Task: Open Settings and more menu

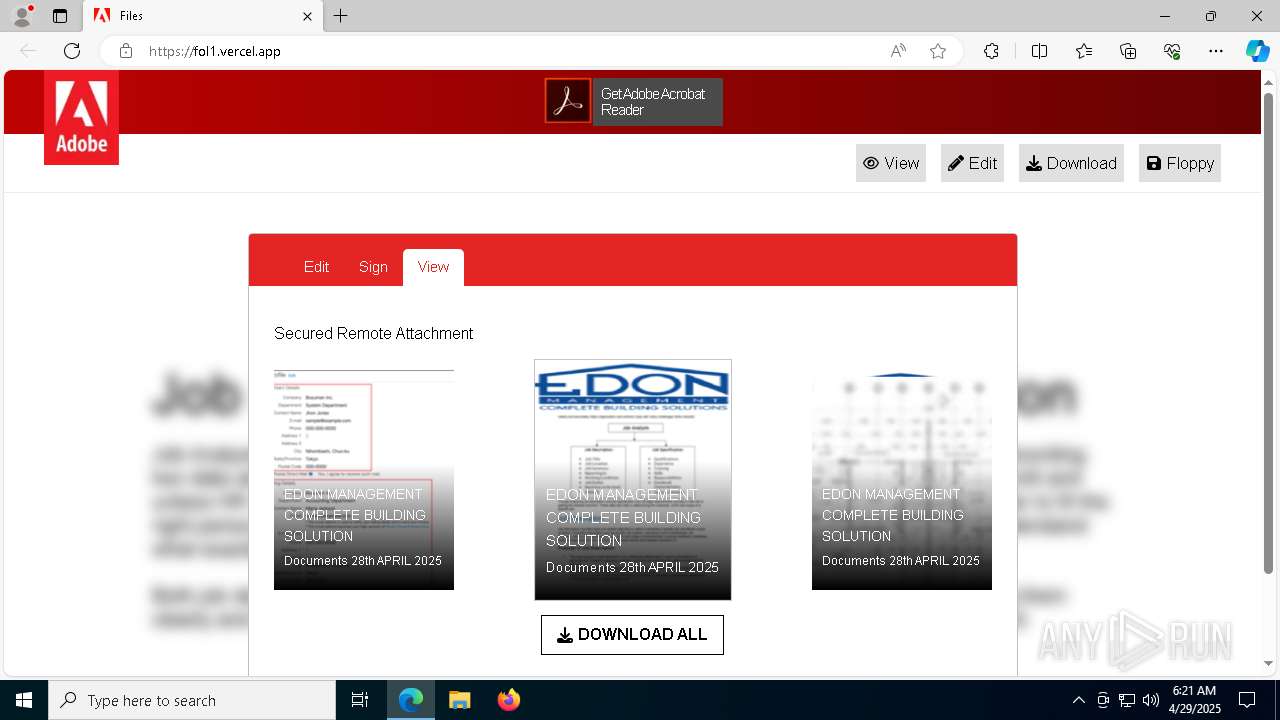Action: click(x=1216, y=51)
